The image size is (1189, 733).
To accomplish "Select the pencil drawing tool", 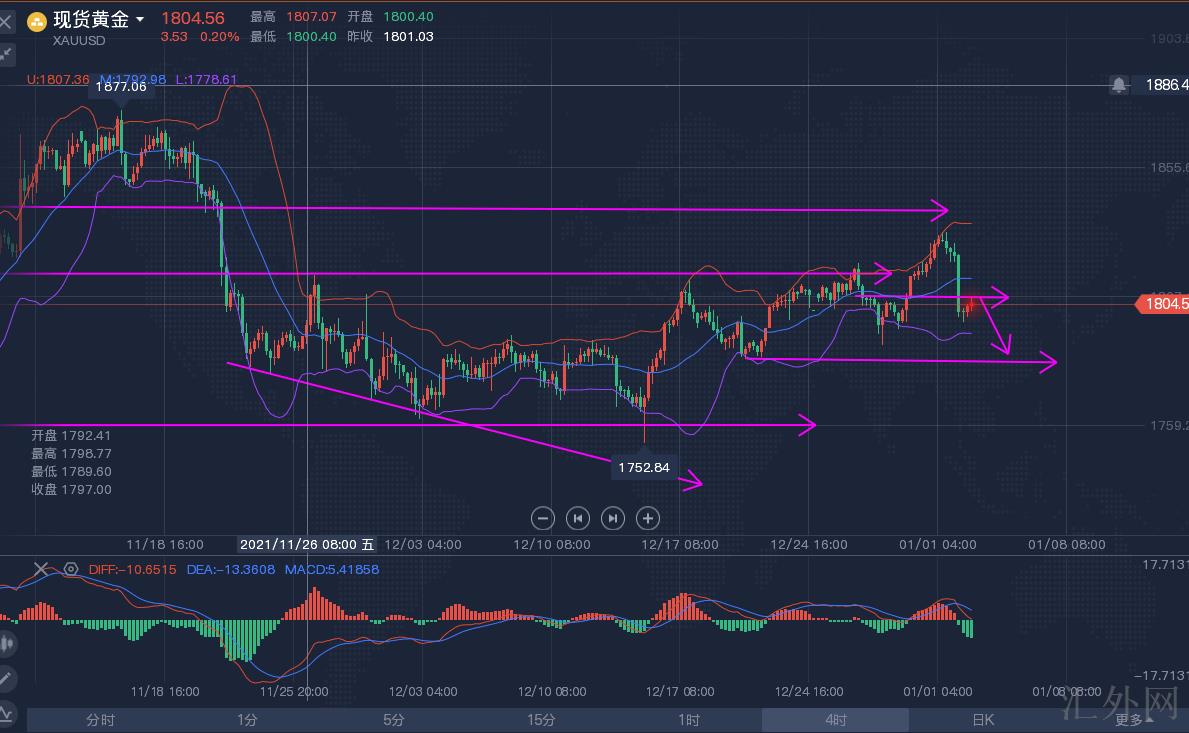I will point(6,678).
